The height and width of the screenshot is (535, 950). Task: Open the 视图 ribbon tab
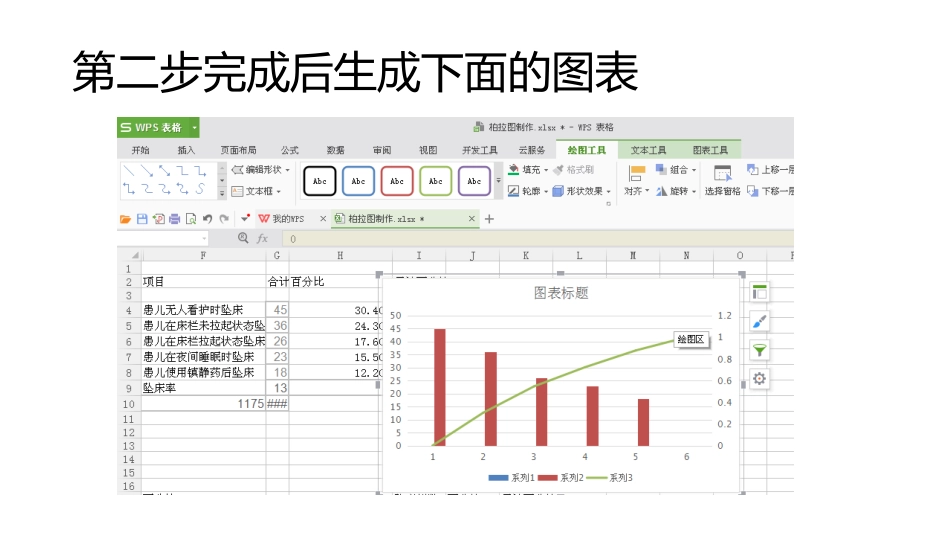(428, 150)
